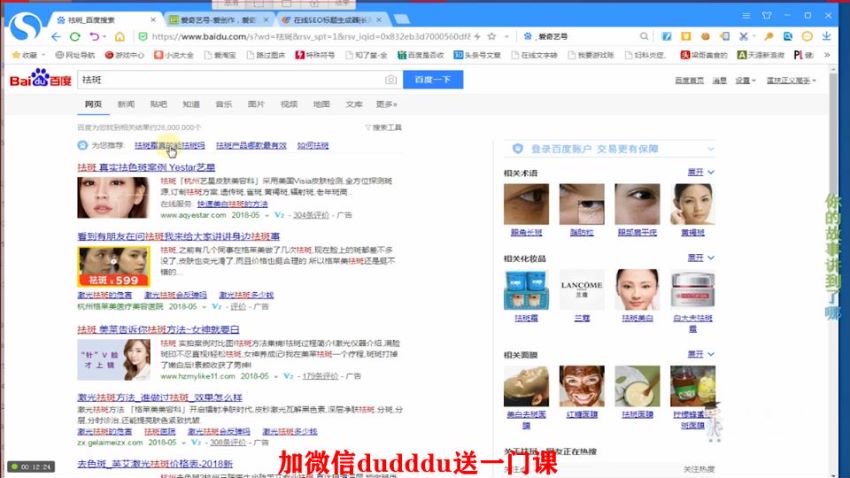The image size is (850, 478).
Task: Click the 百度一下 search button
Action: [x=433, y=80]
